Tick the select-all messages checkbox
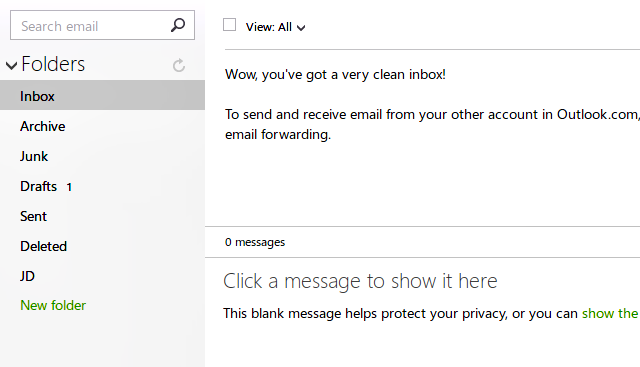The height and width of the screenshot is (367, 640). [x=229, y=24]
